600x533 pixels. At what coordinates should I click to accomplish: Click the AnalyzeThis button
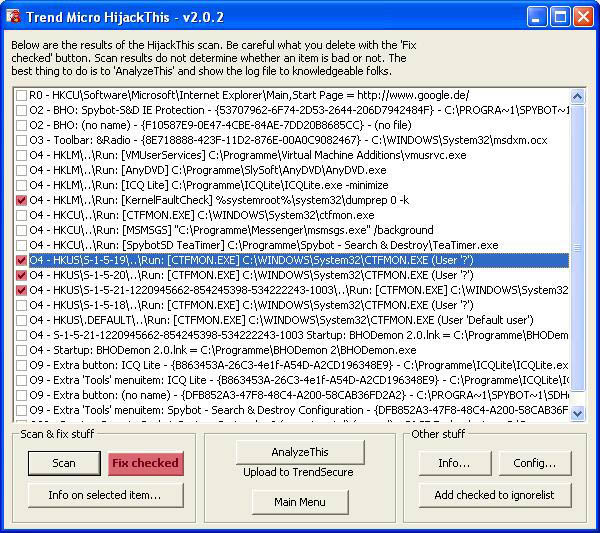[x=300, y=452]
